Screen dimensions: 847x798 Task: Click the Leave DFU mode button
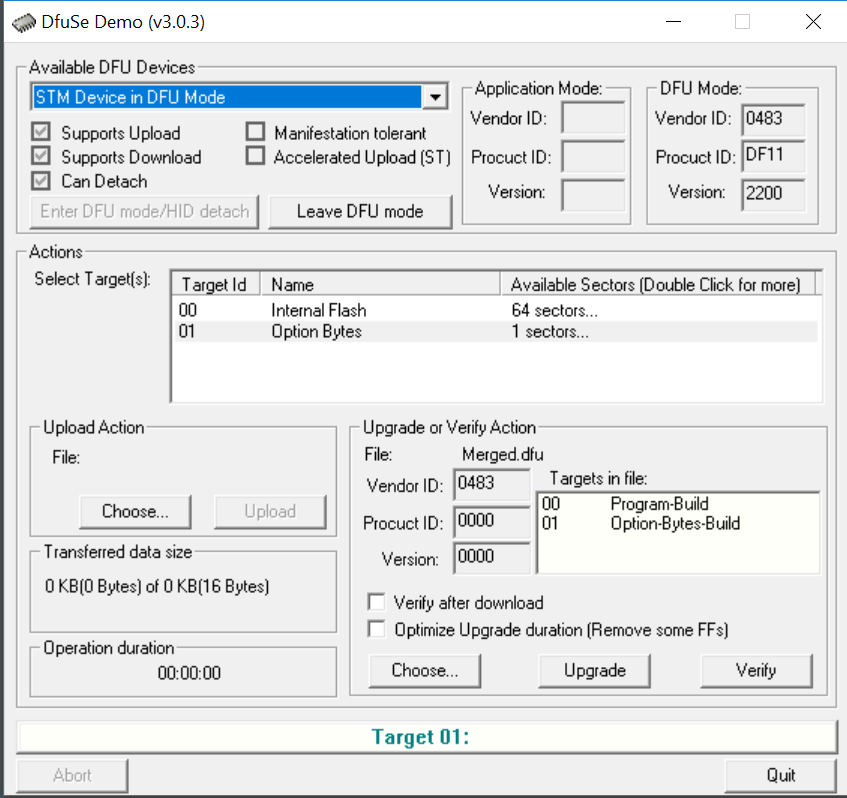360,211
